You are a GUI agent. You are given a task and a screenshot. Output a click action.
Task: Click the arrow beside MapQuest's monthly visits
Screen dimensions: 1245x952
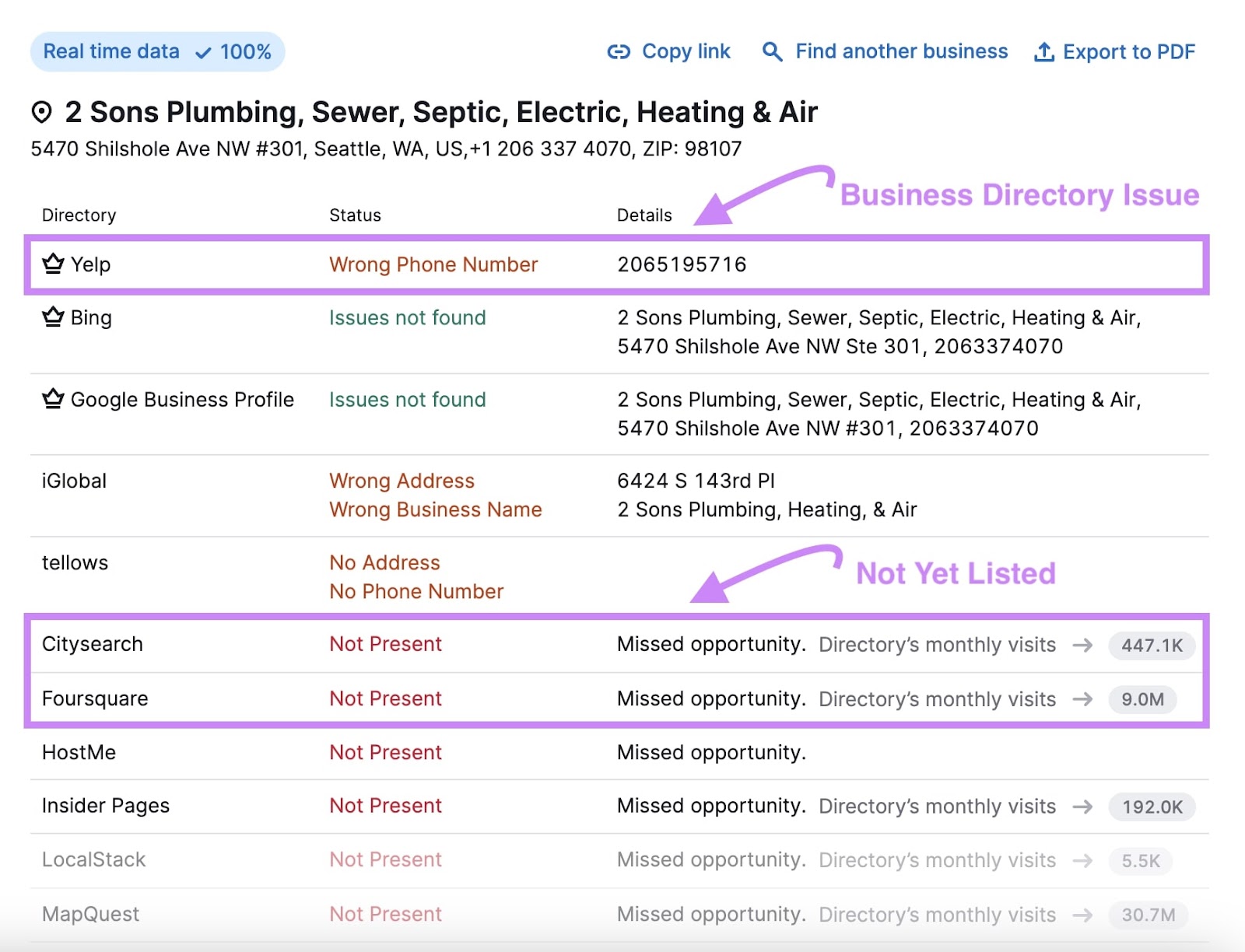point(1082,915)
